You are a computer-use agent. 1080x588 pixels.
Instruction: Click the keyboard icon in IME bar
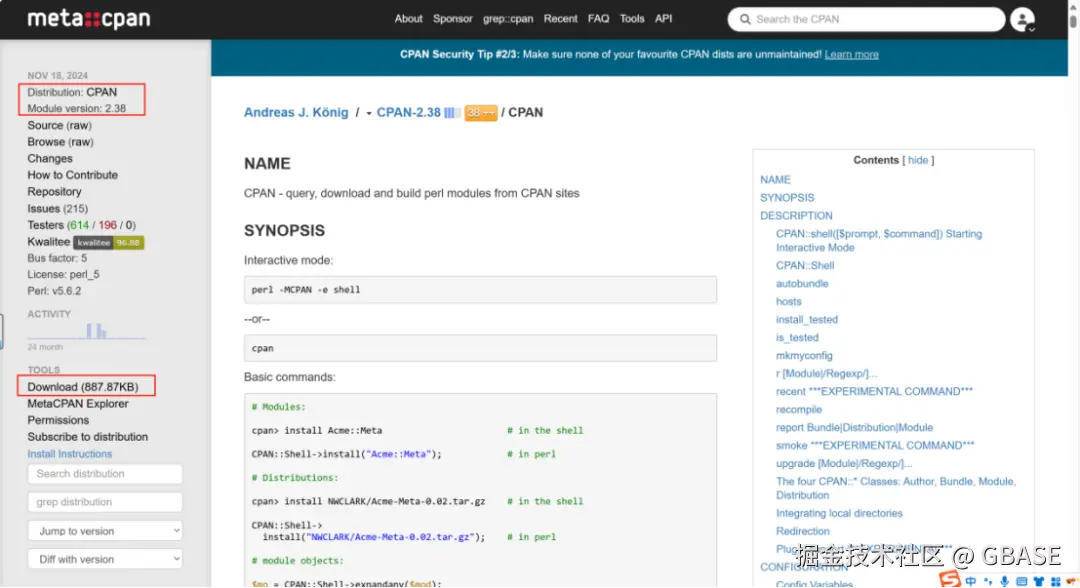point(1021,582)
